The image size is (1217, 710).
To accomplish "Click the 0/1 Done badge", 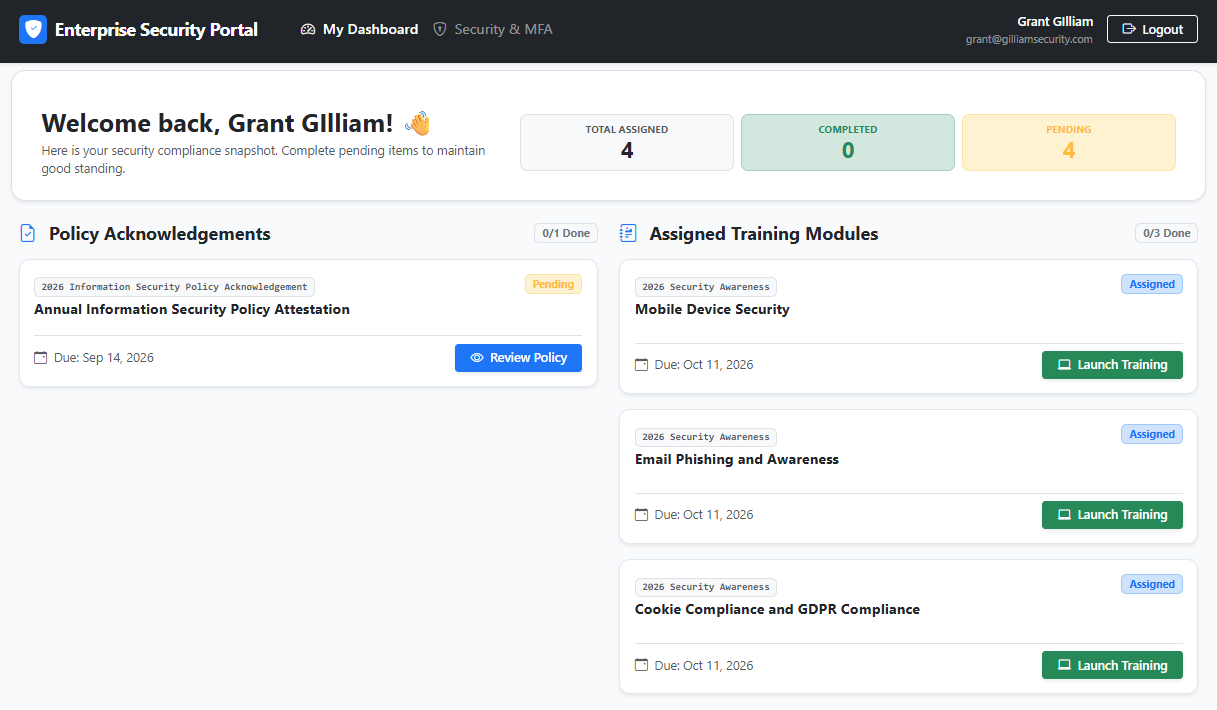I will point(566,233).
